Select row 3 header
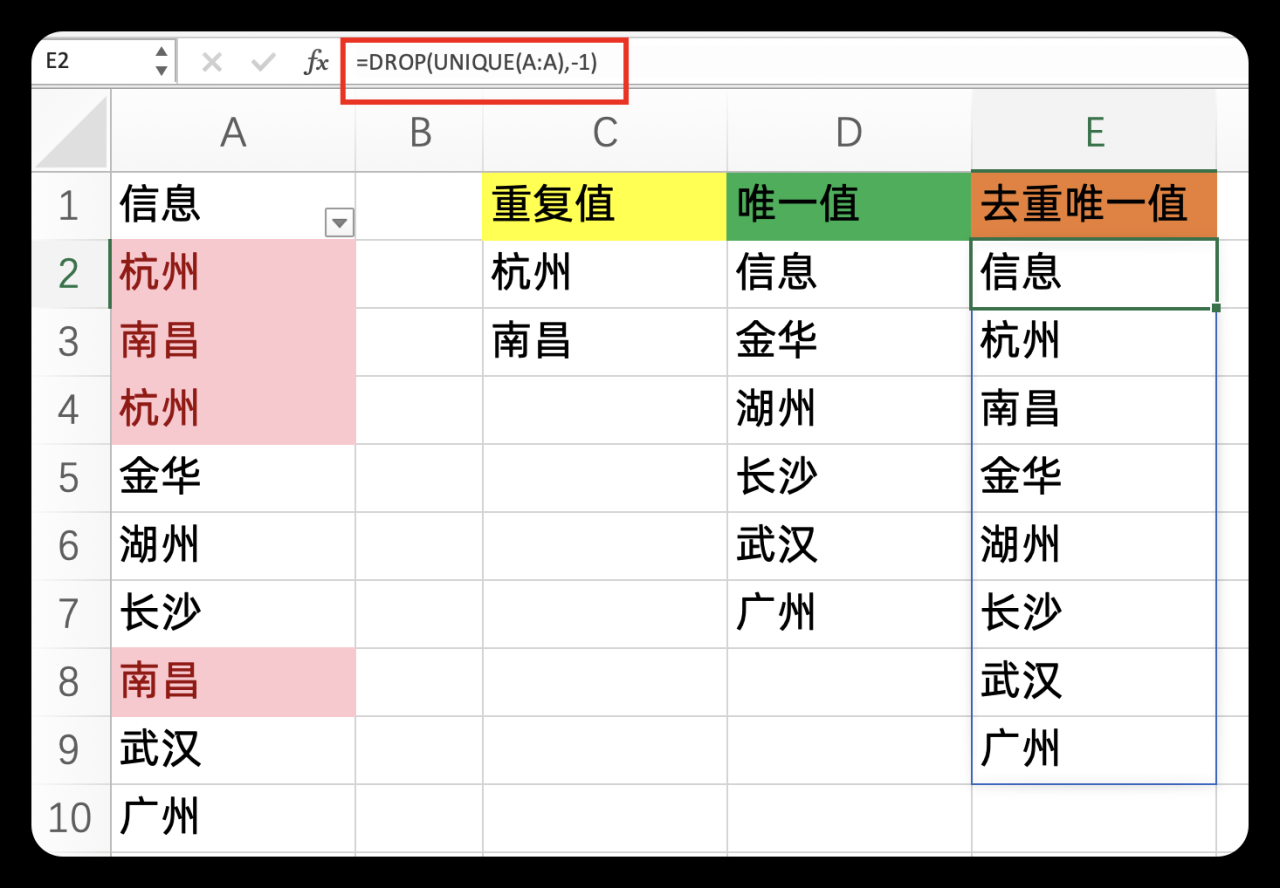The width and height of the screenshot is (1280, 888). [71, 342]
